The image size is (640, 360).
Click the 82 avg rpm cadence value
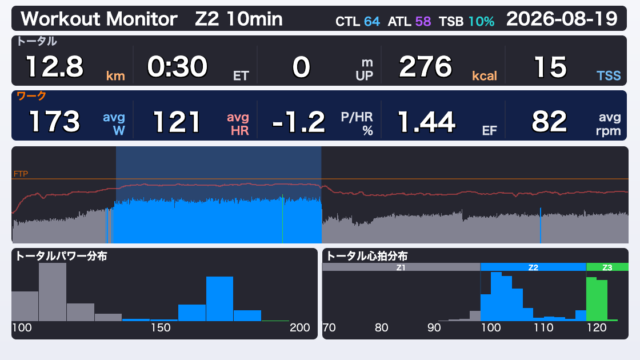[576, 122]
